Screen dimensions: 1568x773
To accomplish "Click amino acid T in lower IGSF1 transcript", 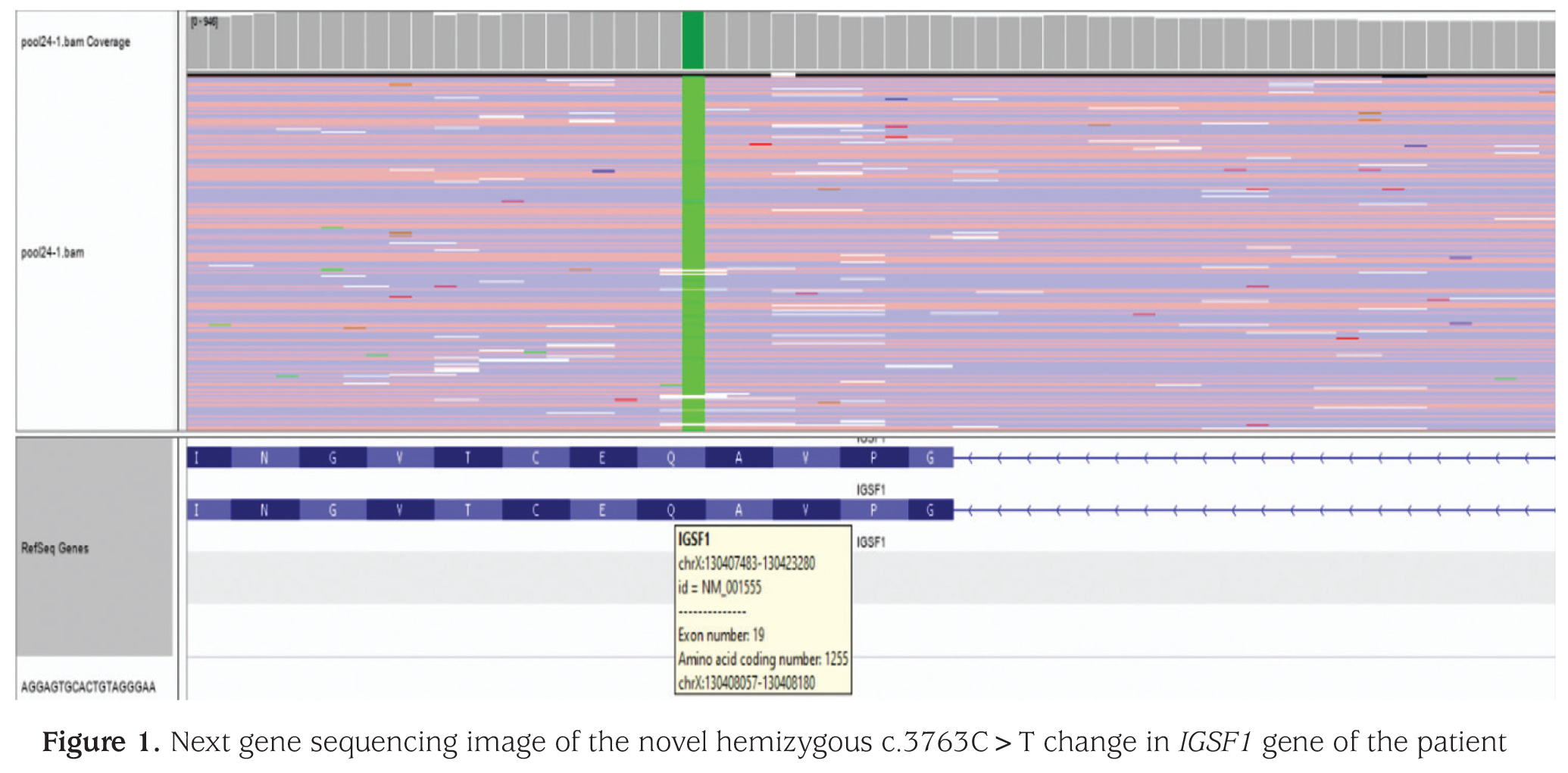I will tap(467, 510).
